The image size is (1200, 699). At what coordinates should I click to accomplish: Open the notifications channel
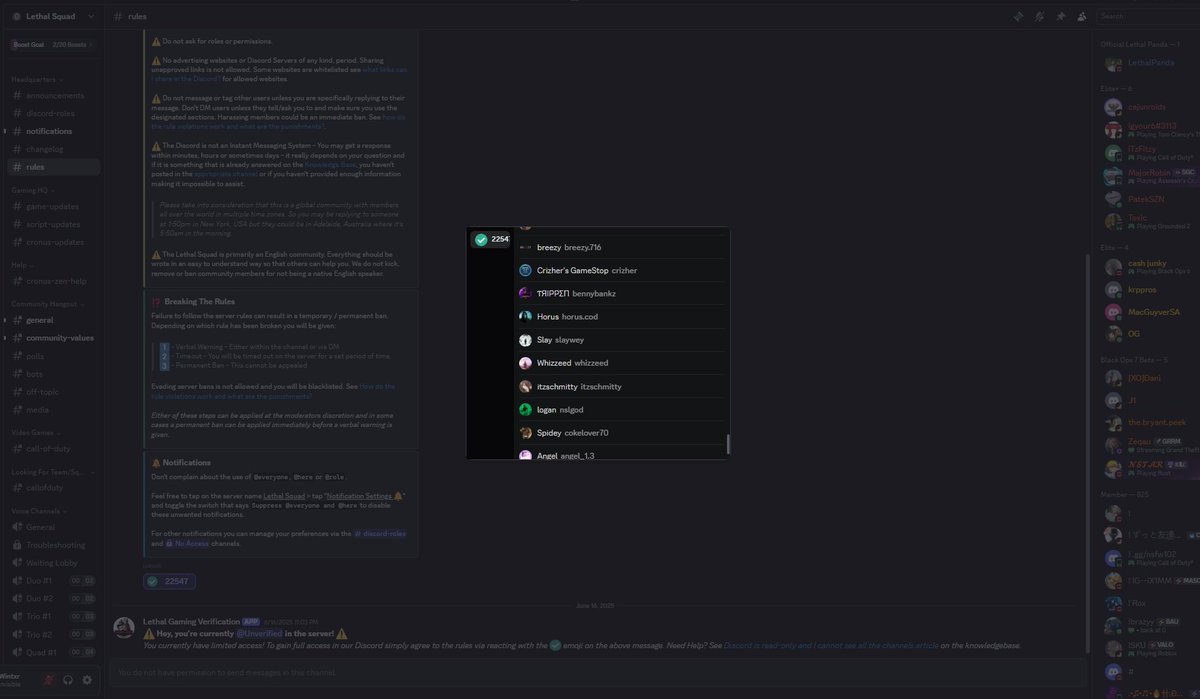point(54,131)
